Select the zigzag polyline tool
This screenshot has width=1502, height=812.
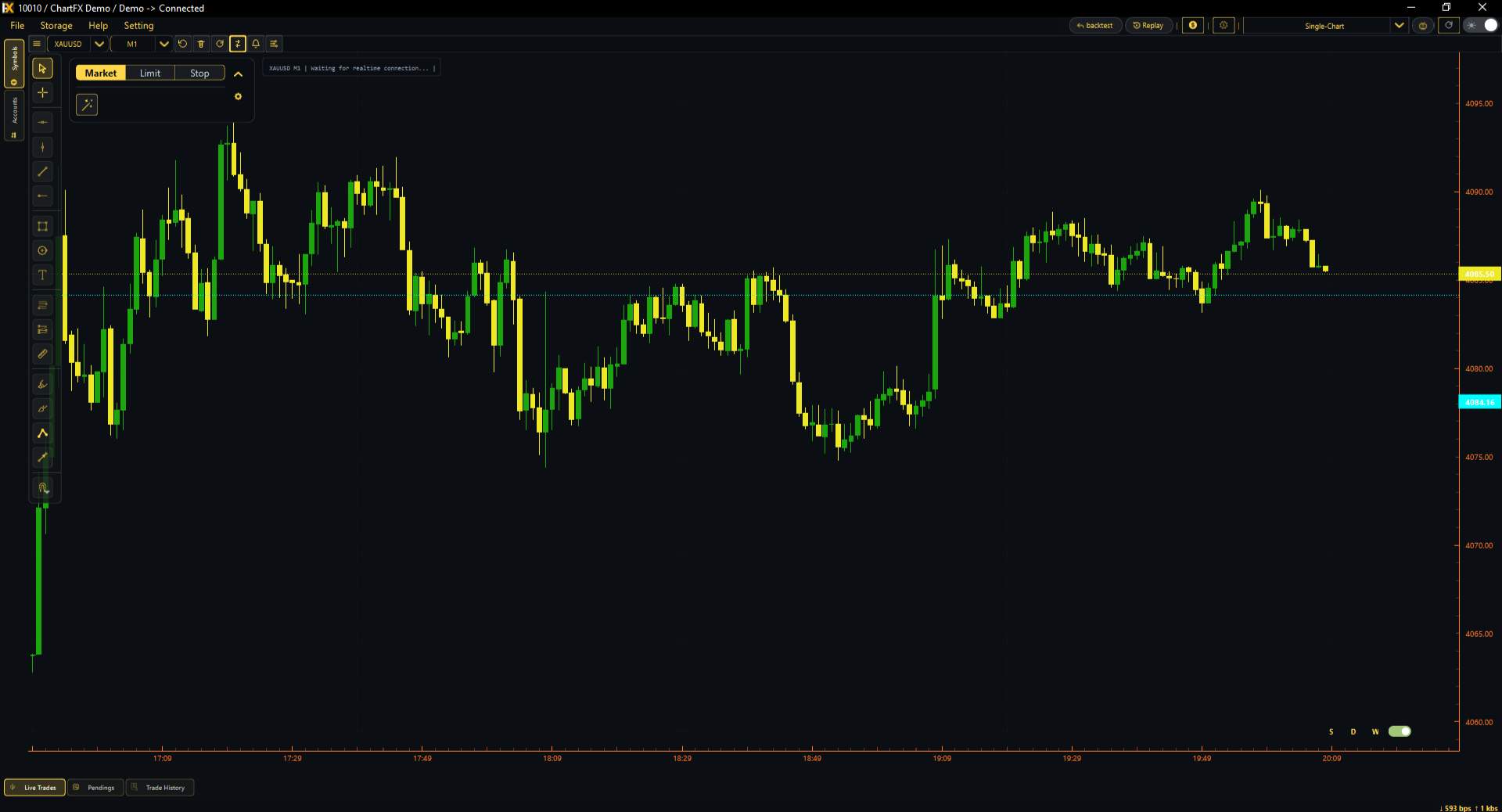[43, 433]
